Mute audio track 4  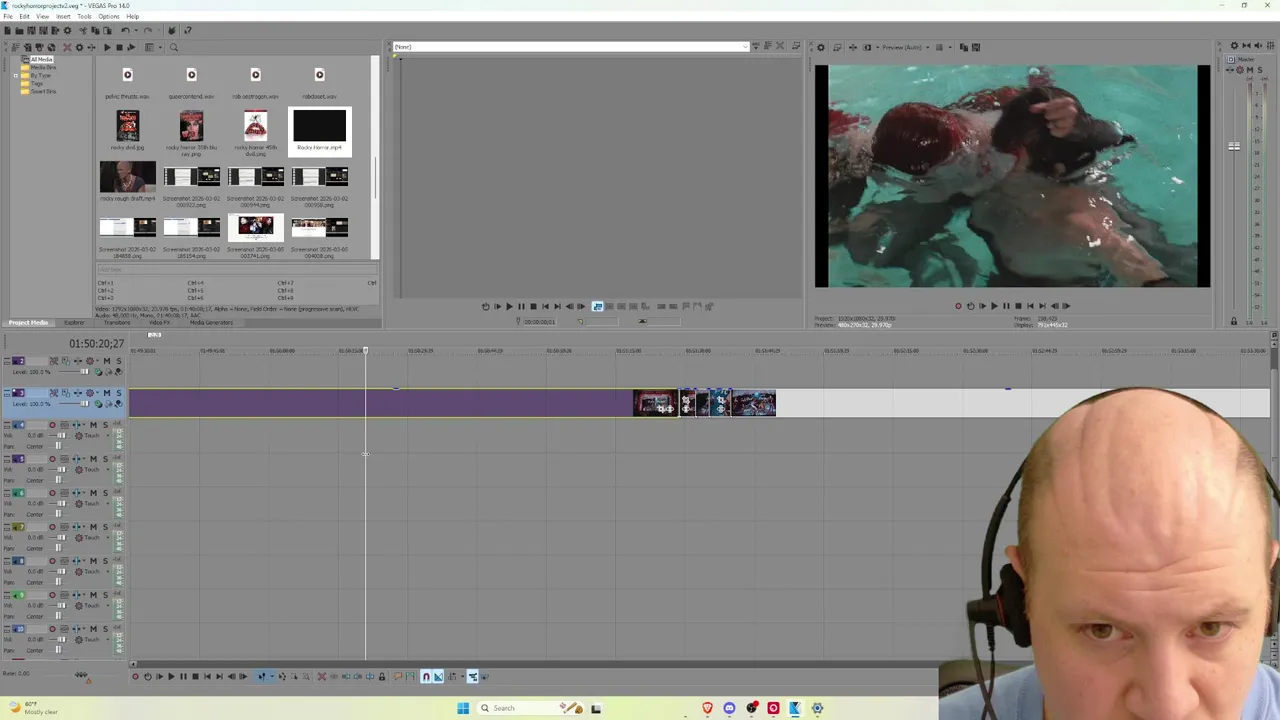click(94, 425)
